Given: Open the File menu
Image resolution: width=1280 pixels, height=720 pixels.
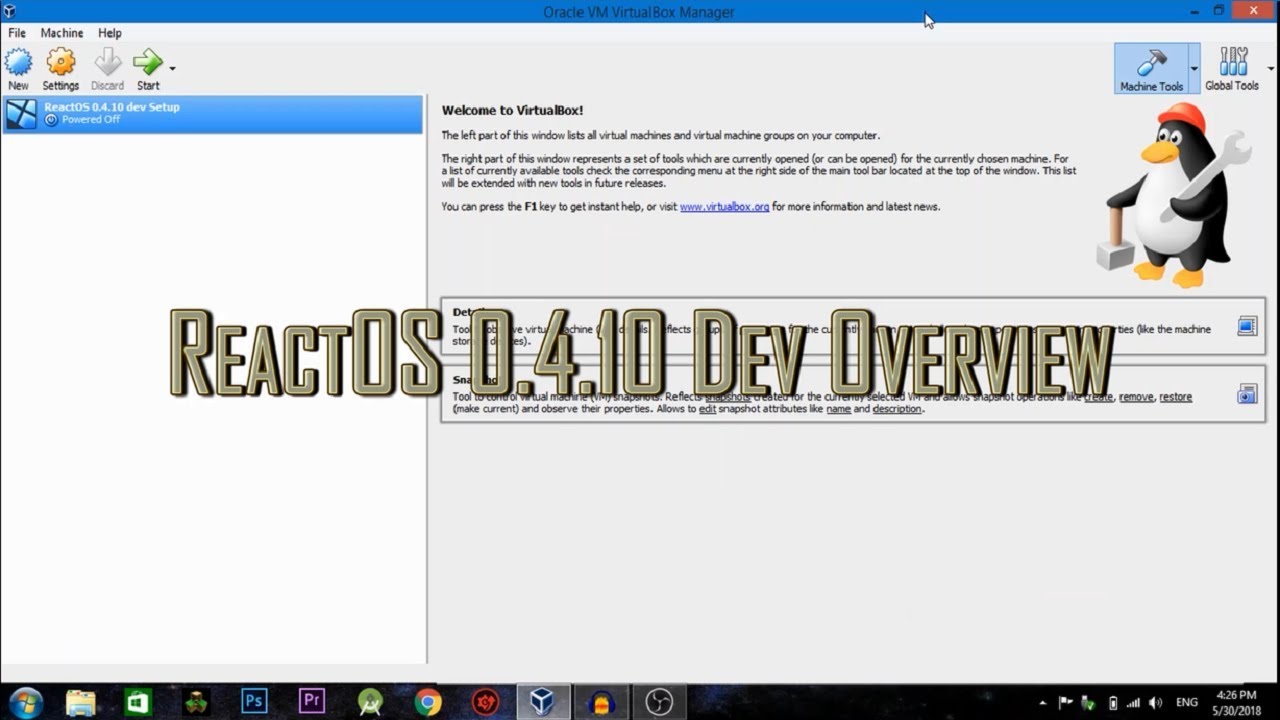Looking at the screenshot, I should 17,33.
